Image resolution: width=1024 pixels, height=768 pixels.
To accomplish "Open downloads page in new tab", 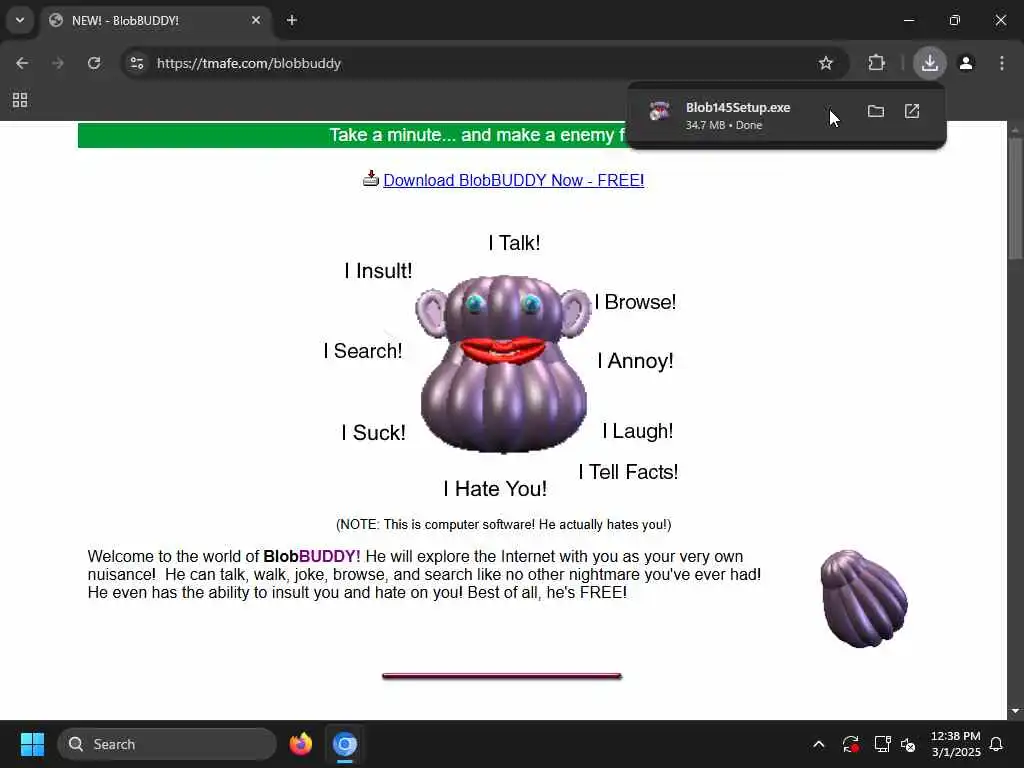I will [x=912, y=112].
